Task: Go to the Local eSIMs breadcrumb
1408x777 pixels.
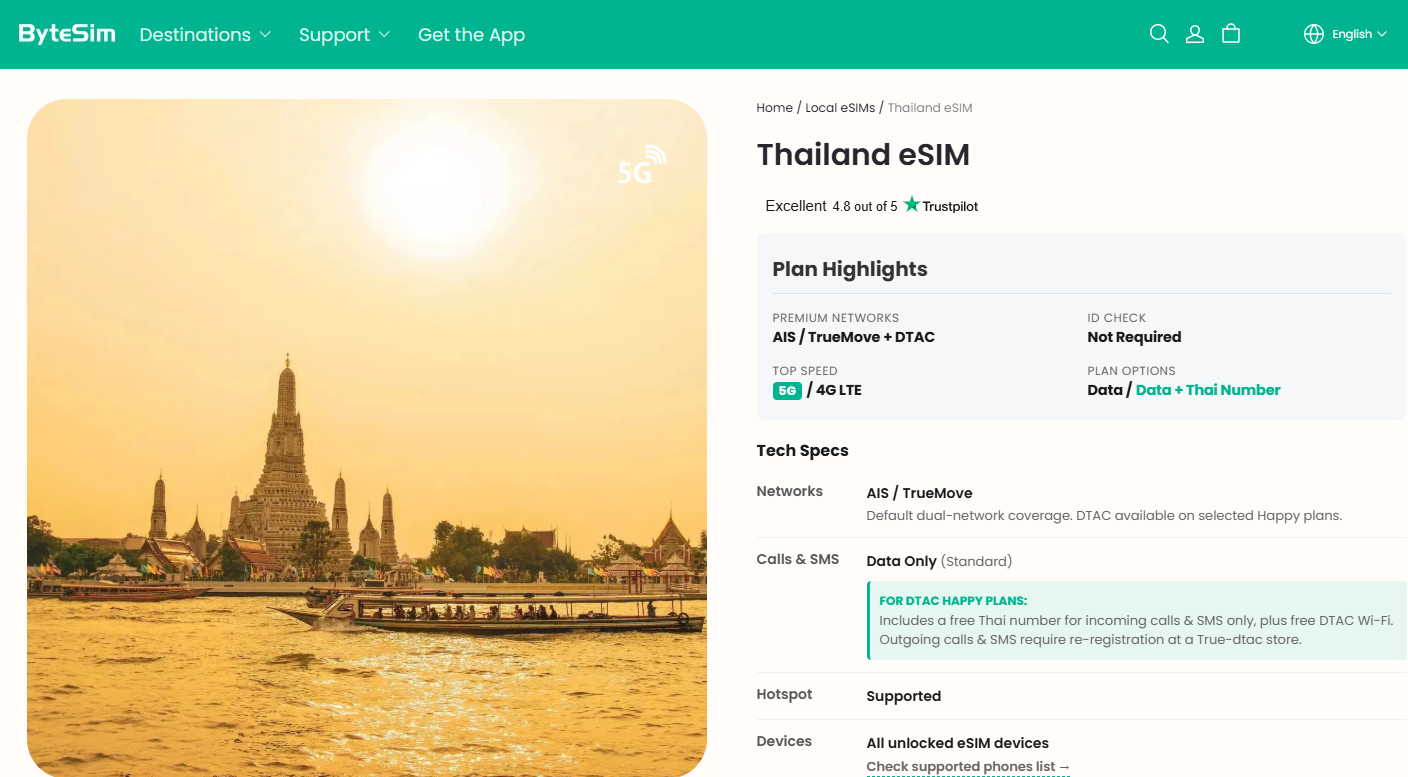Action: pyautogui.click(x=840, y=108)
